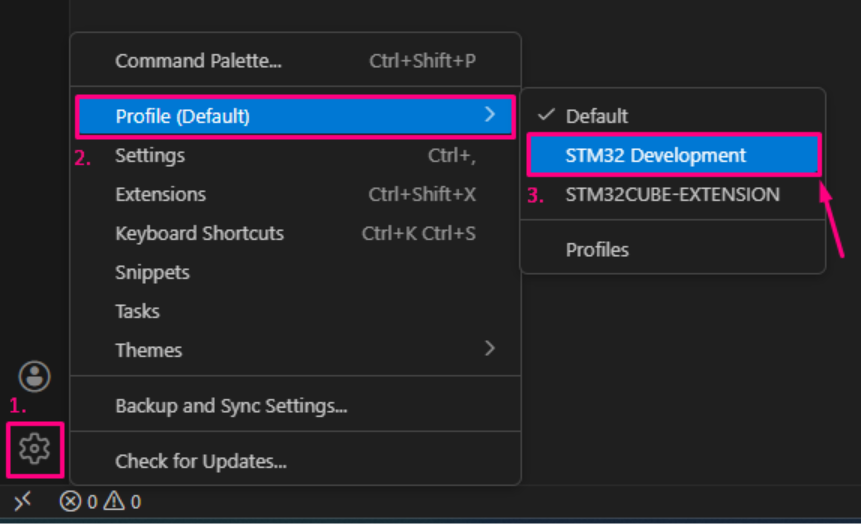Activate the STM32CUBE-EXTENSION profile
The width and height of the screenshot is (861, 525).
[x=672, y=194]
